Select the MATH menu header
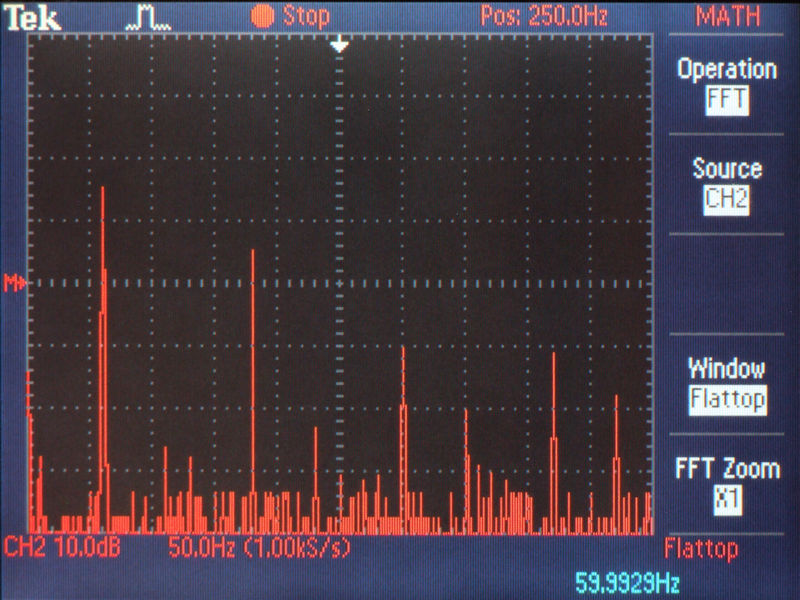This screenshot has height=600, width=800. [727, 16]
